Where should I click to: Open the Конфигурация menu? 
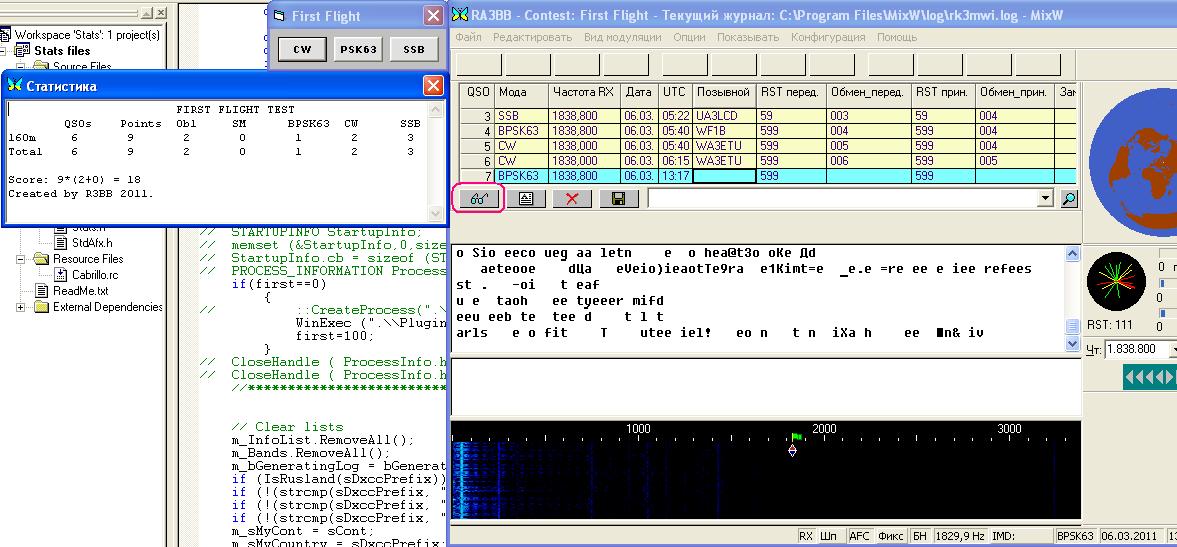[x=828, y=37]
